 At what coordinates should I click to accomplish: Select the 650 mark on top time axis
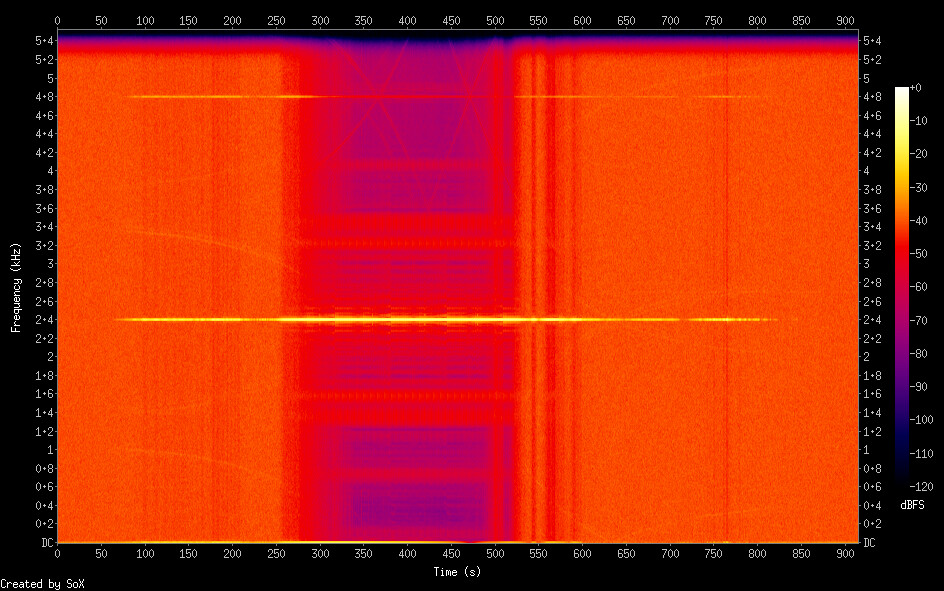626,20
